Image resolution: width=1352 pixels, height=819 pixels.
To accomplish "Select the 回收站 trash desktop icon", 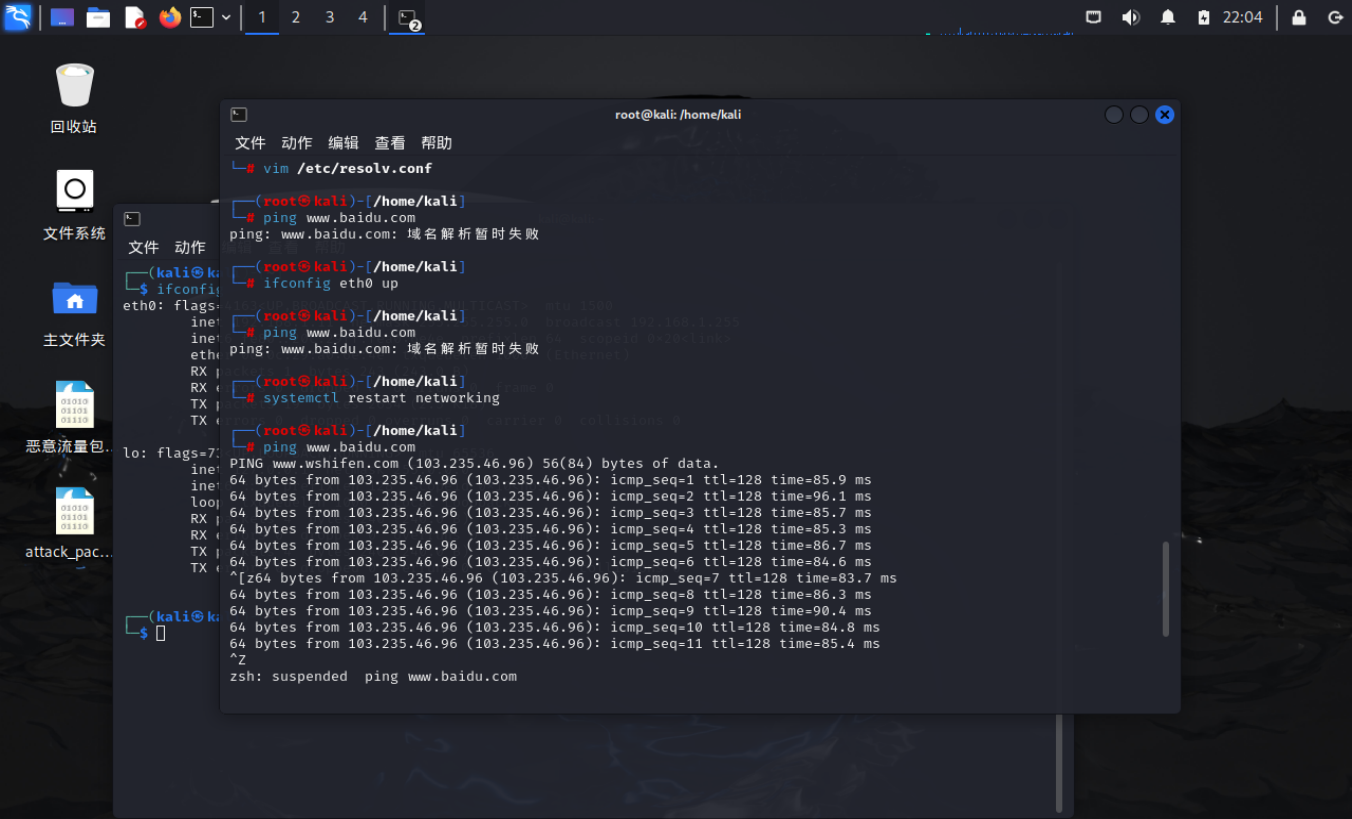I will coord(74,98).
